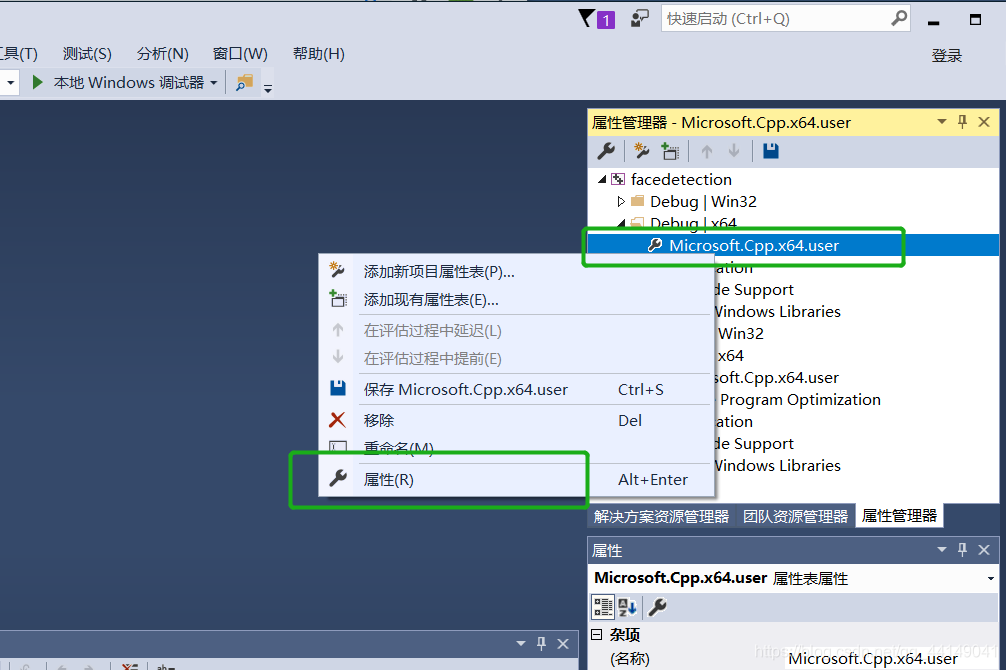The height and width of the screenshot is (670, 1006).
Task: Toggle the bottom panel auto-hide pin
Action: click(541, 643)
